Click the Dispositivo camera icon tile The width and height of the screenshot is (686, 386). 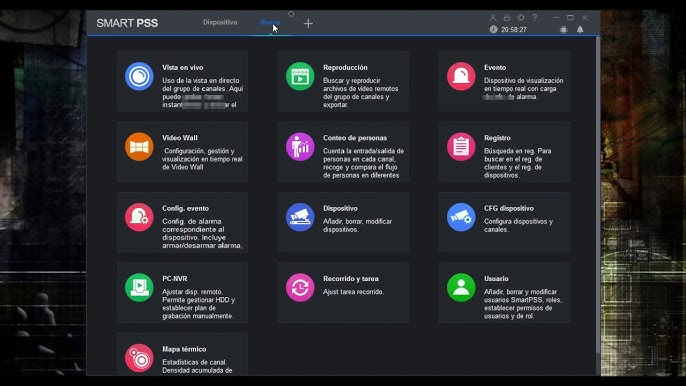[x=300, y=217]
